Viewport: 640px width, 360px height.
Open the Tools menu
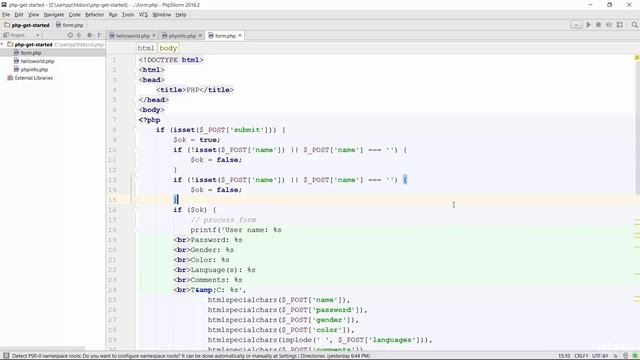pyautogui.click(x=128, y=15)
